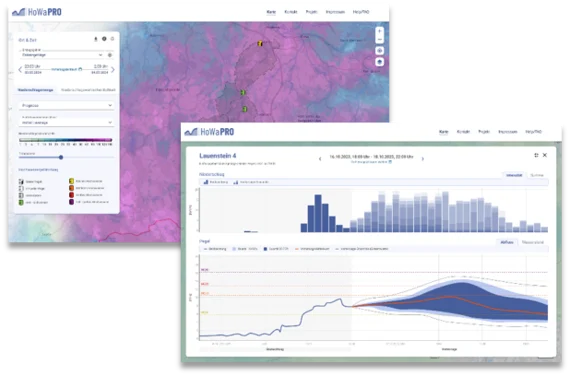Select Abfluss tab in Pegel chart

(507, 242)
